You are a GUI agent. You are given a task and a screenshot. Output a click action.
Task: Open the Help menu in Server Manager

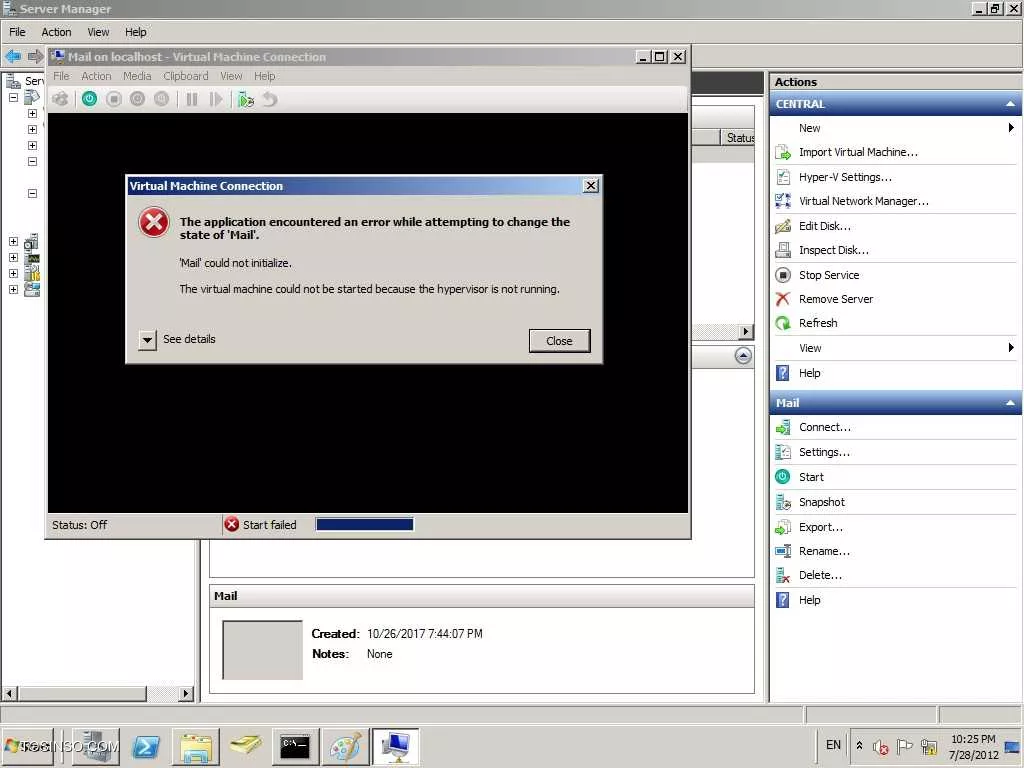[136, 32]
